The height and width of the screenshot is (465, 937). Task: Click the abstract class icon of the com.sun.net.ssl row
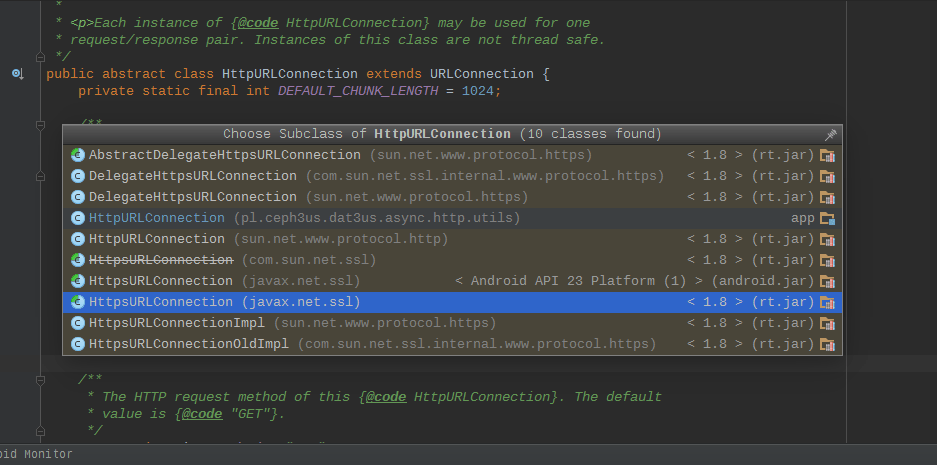tap(78, 260)
